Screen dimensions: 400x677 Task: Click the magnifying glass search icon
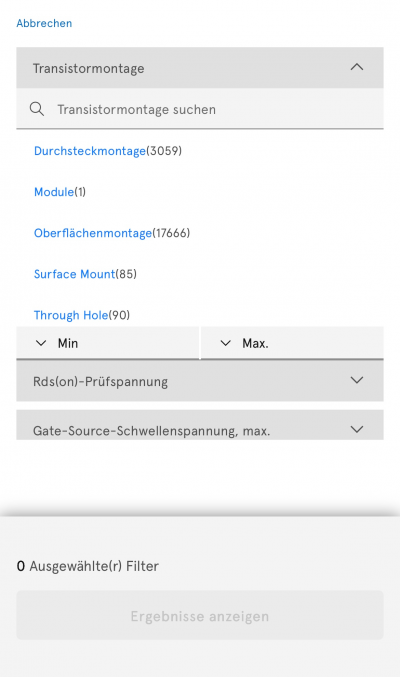pos(37,109)
